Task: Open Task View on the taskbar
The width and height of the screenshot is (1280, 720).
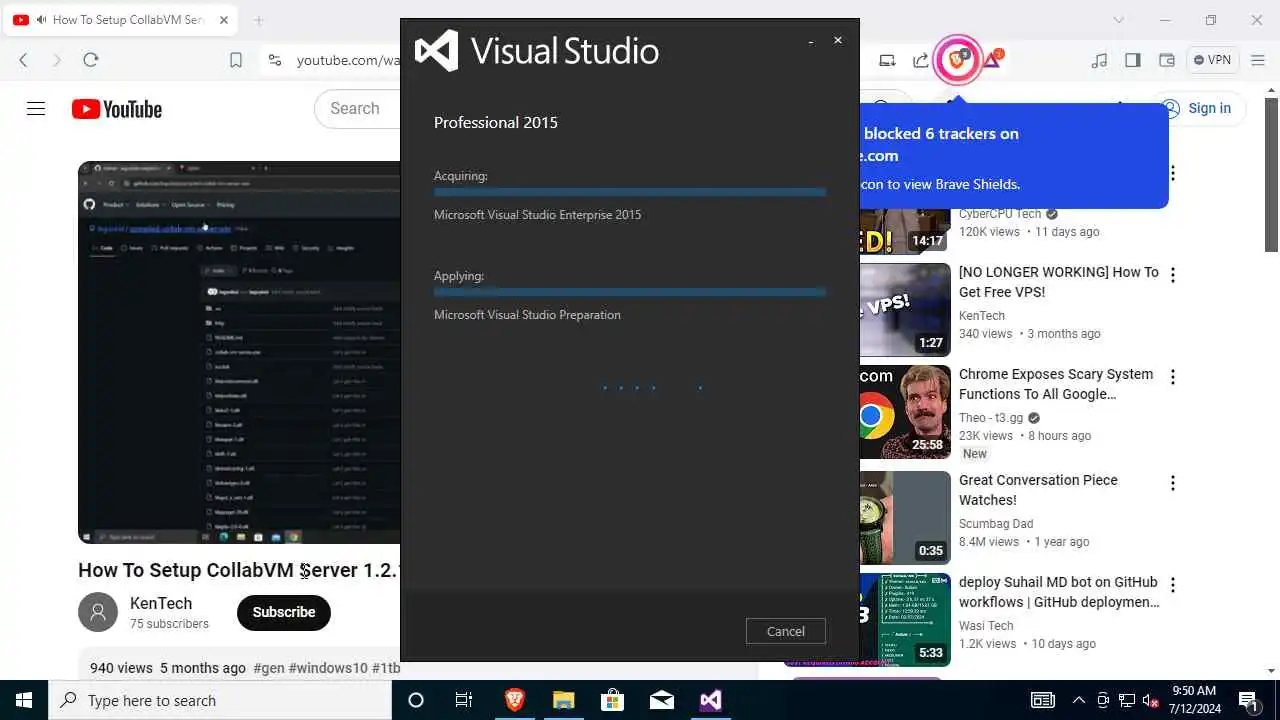Action: pos(464,700)
